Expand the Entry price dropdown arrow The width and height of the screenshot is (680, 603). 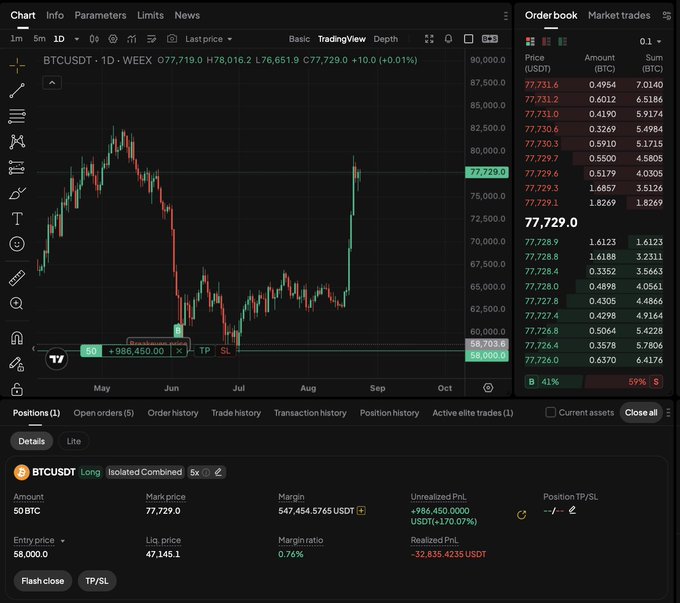point(62,541)
